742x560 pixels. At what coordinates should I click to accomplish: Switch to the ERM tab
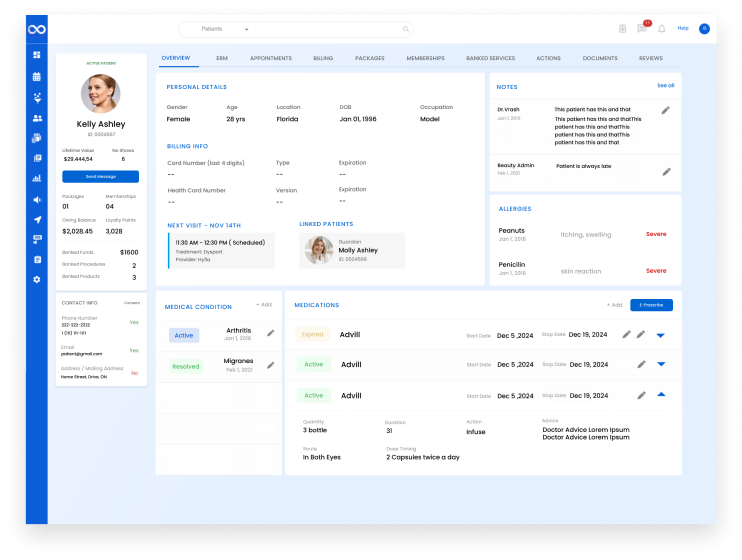[x=222, y=58]
